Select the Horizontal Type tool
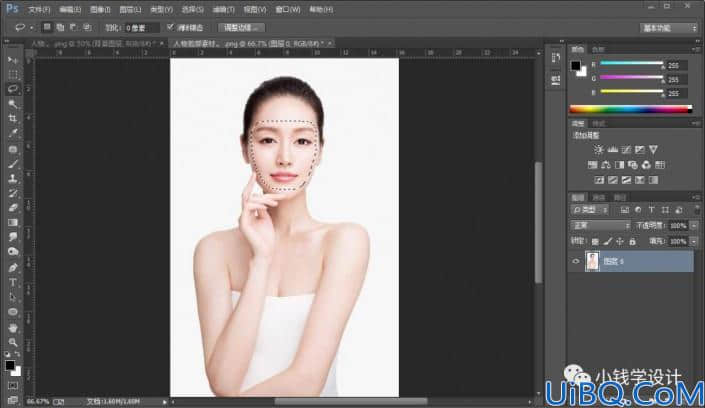 point(13,282)
